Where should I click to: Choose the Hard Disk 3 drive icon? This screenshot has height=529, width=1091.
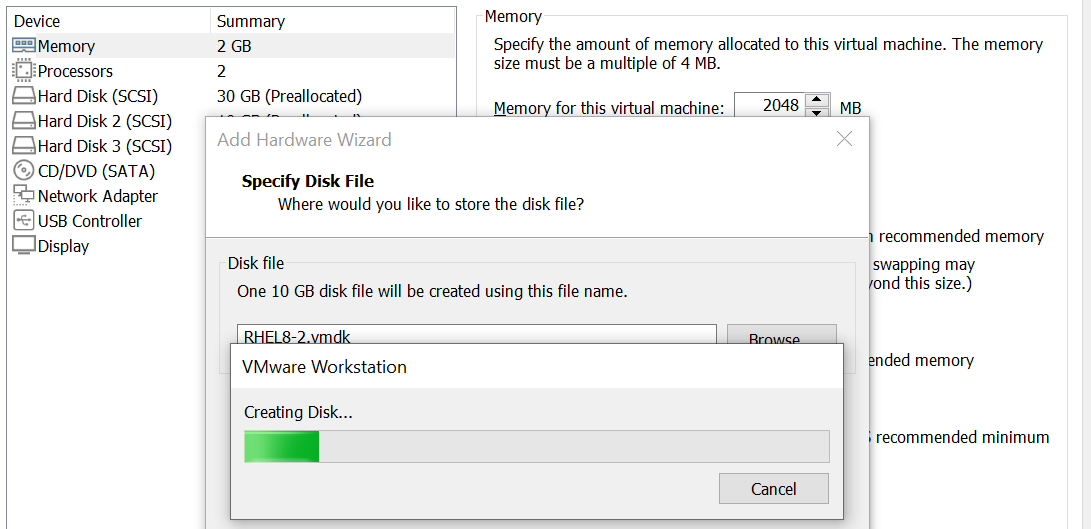[24, 146]
